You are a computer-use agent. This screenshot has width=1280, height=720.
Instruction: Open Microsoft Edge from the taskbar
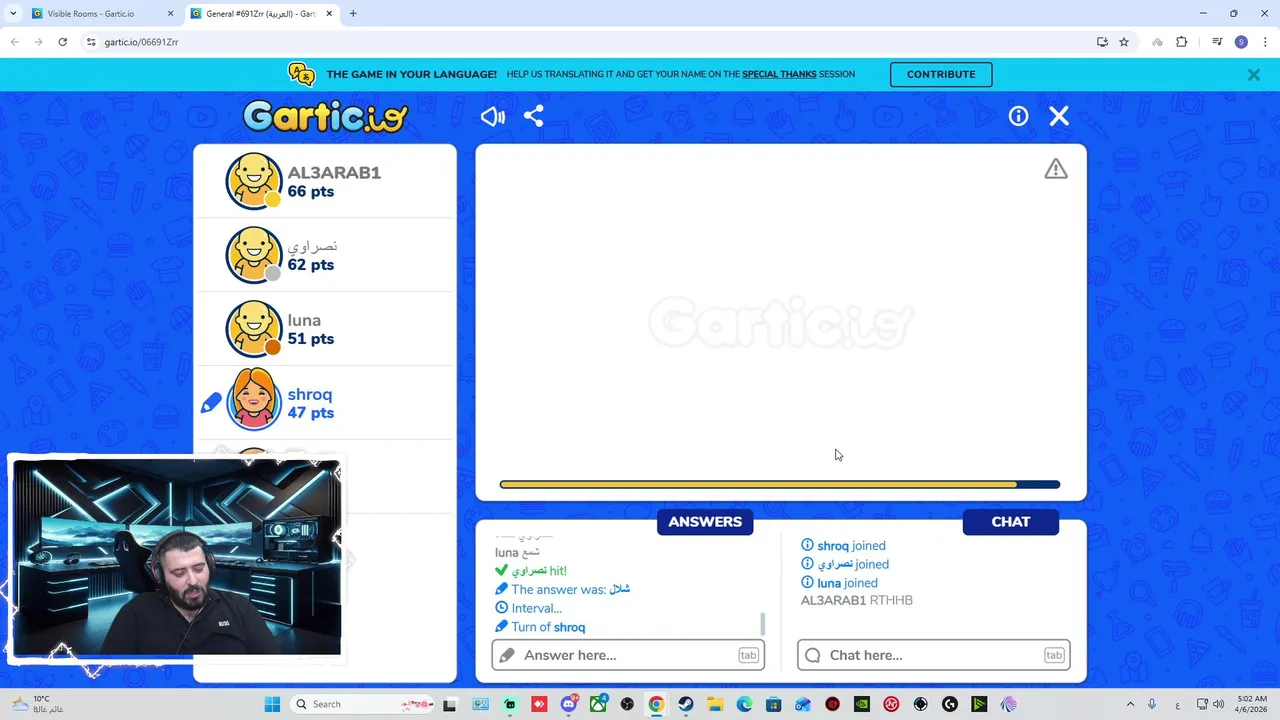click(744, 704)
